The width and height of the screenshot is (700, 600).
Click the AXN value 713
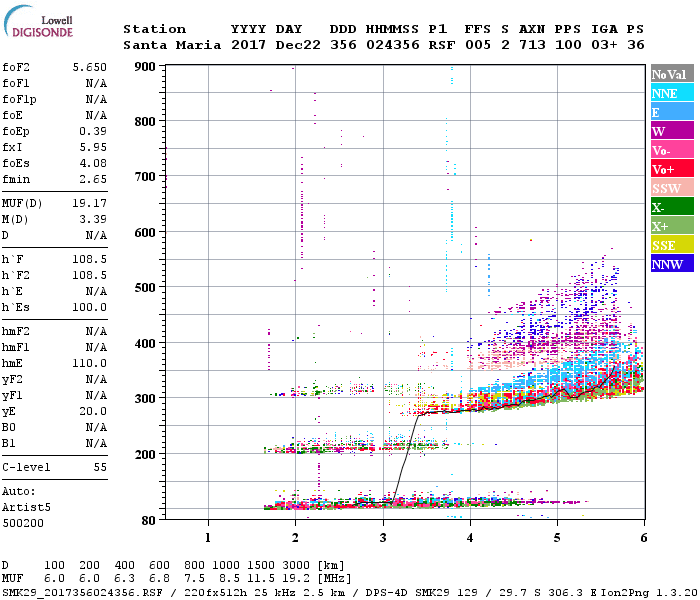pyautogui.click(x=532, y=45)
